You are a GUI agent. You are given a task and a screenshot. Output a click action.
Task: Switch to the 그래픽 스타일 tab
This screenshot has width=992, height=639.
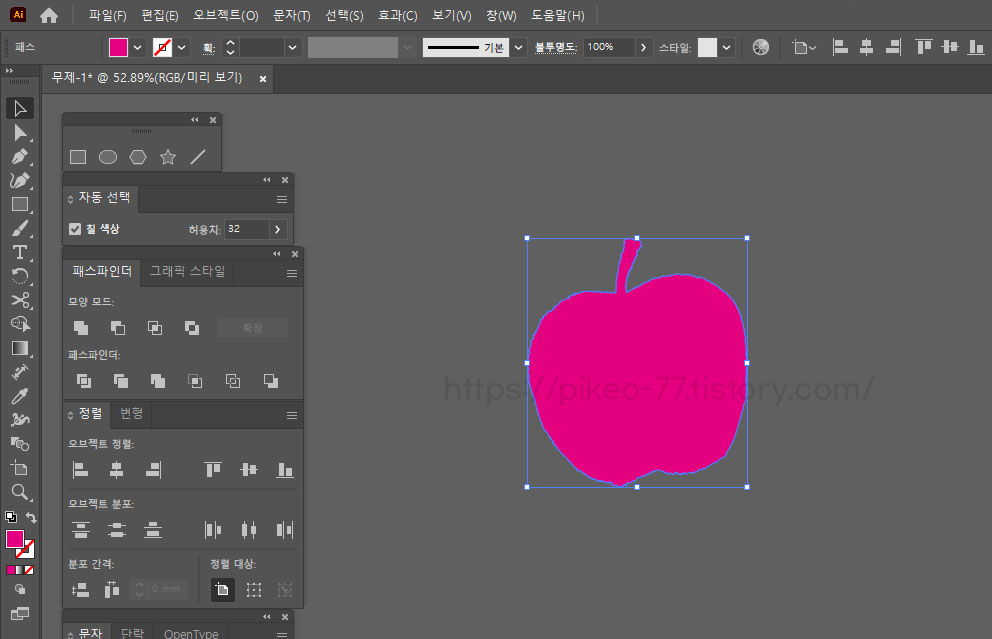pos(187,271)
